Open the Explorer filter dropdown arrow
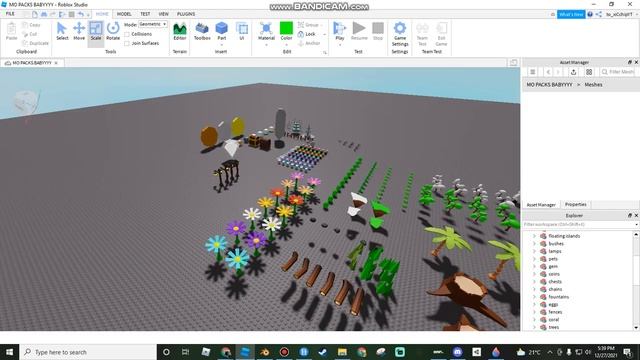The image size is (640, 360). click(x=636, y=224)
